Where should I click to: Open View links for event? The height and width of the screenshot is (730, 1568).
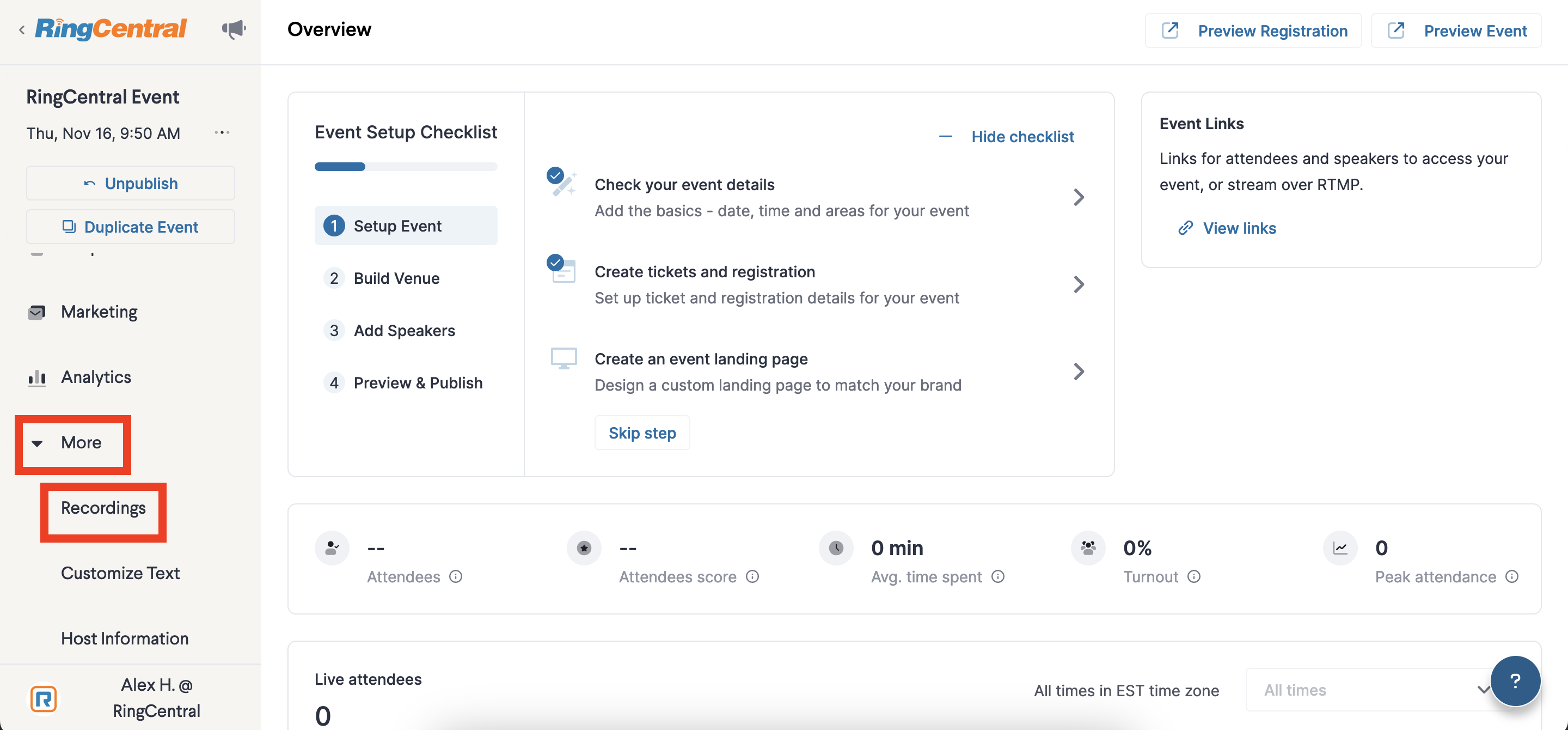click(x=1227, y=228)
